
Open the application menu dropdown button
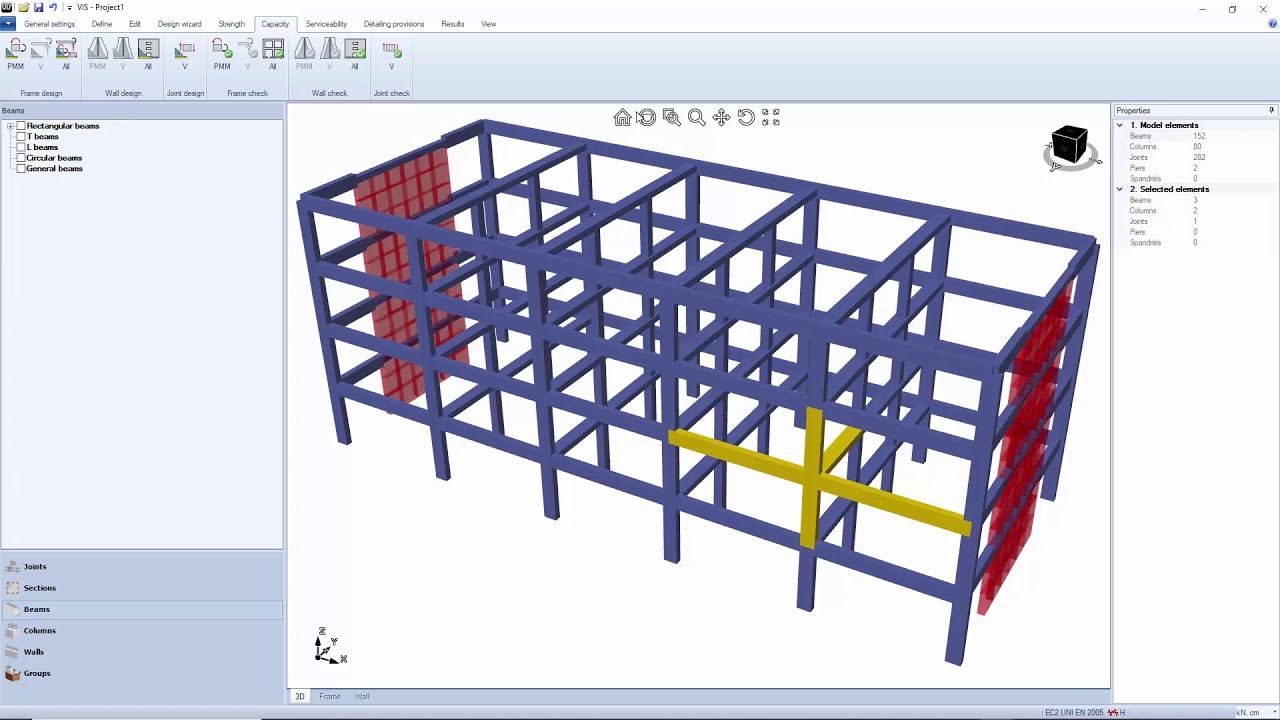coord(8,24)
